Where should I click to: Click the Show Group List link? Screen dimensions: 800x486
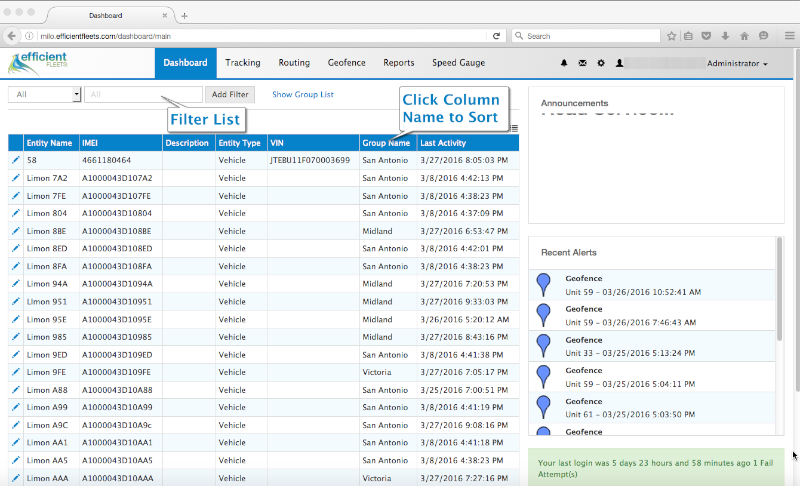[303, 94]
